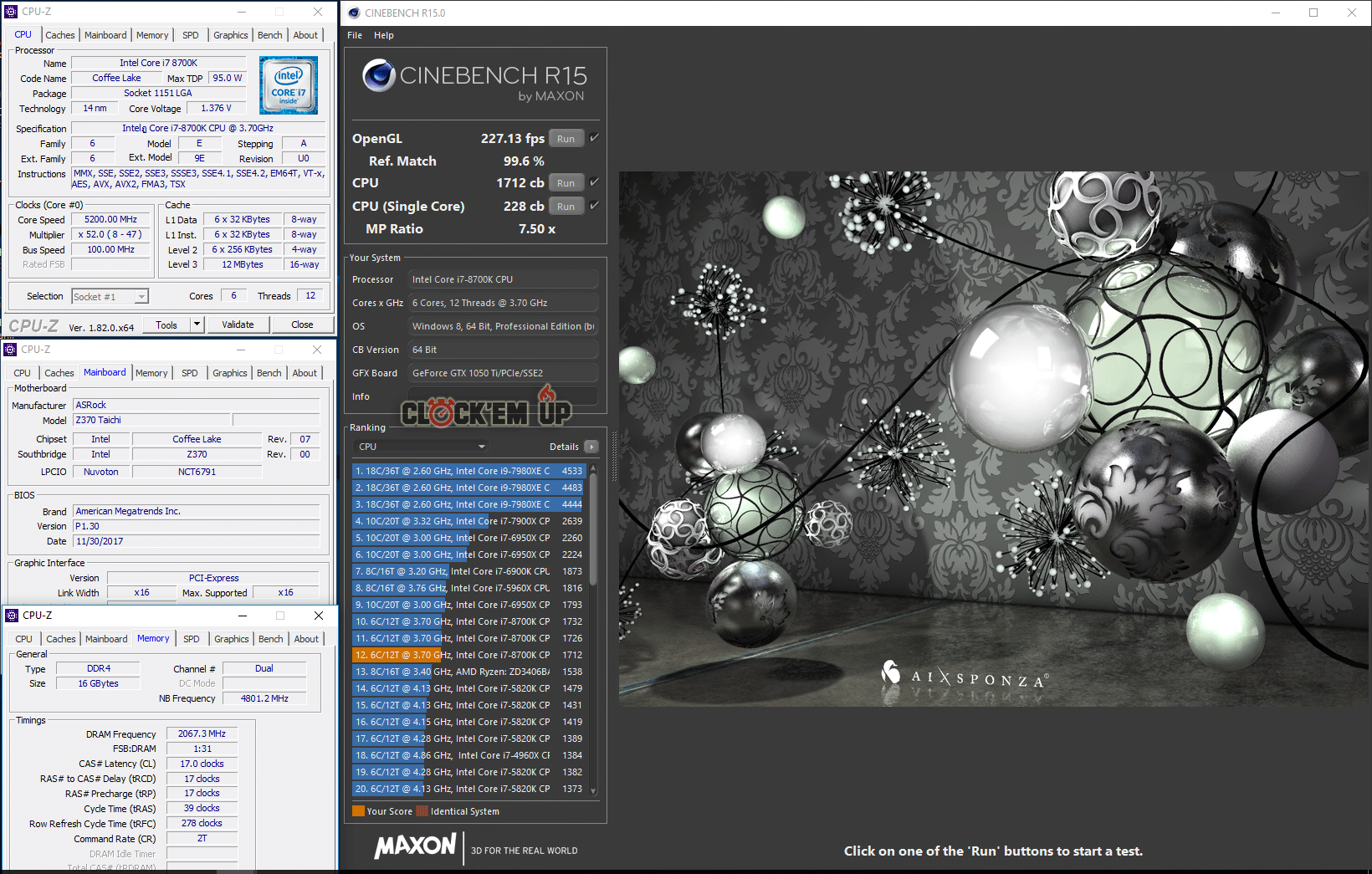Click the AIXSPONZA logo on rendered image
This screenshot has height=874, width=1372.
pos(965,677)
